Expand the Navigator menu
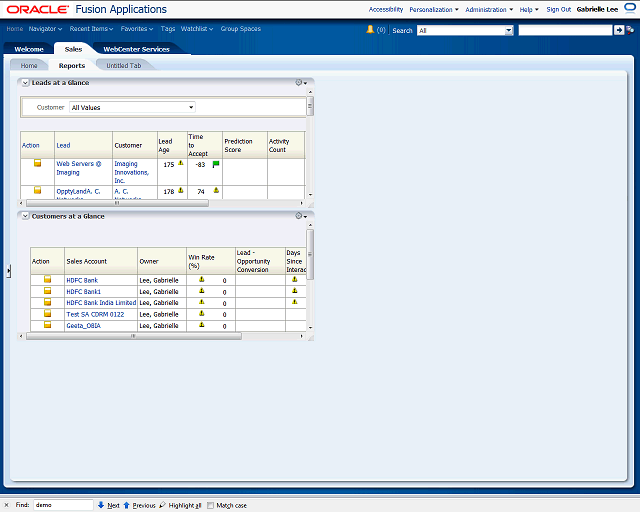The width and height of the screenshot is (640, 512). click(45, 29)
